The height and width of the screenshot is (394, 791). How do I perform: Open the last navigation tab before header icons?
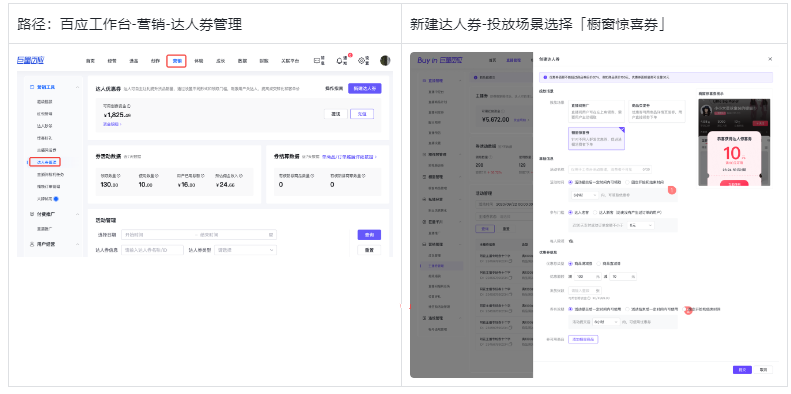pyautogui.click(x=290, y=61)
